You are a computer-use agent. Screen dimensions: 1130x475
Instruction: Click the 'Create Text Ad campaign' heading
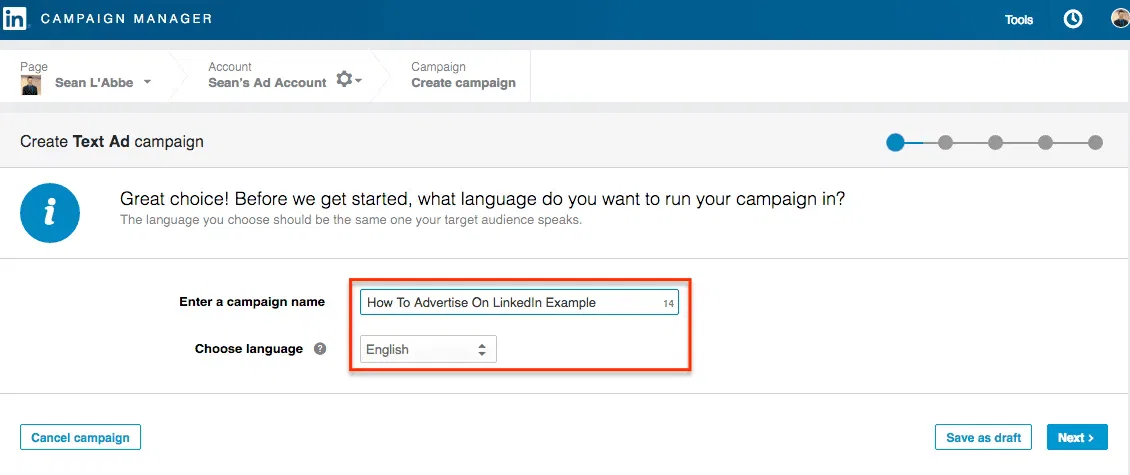click(112, 142)
